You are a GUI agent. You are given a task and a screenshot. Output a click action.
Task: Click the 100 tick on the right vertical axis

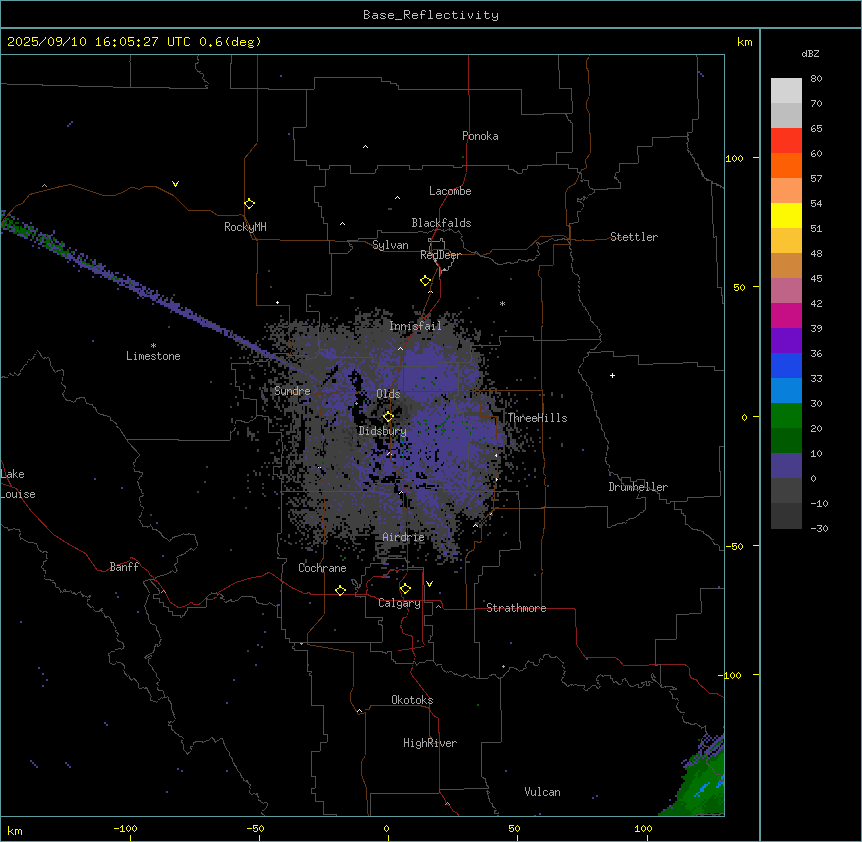[734, 158]
